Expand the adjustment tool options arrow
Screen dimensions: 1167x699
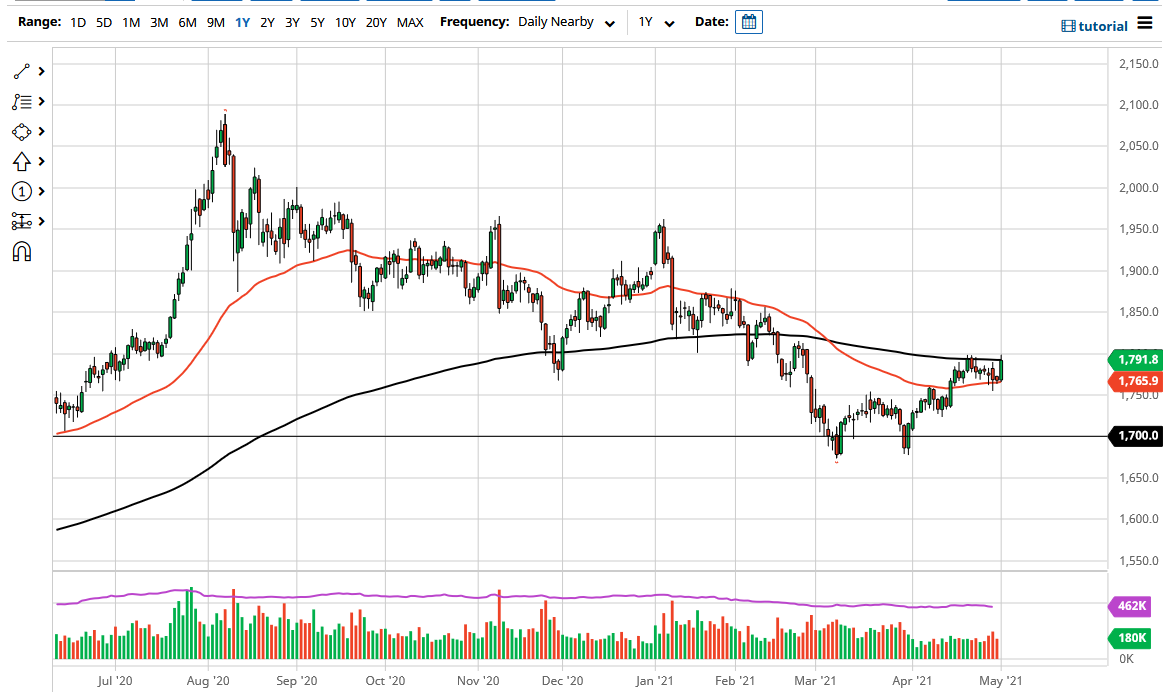coord(42,221)
